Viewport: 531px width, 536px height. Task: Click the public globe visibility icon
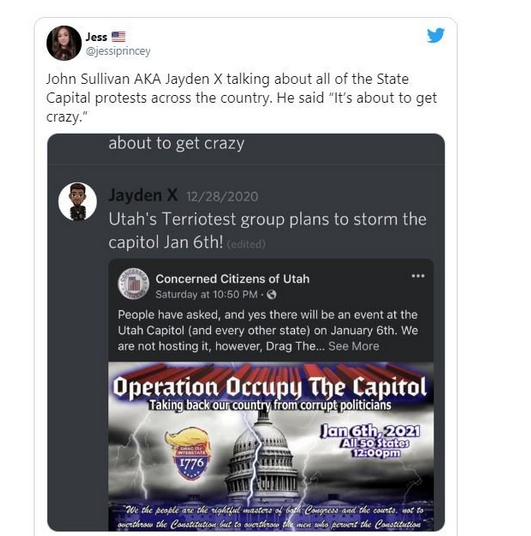coord(271,294)
